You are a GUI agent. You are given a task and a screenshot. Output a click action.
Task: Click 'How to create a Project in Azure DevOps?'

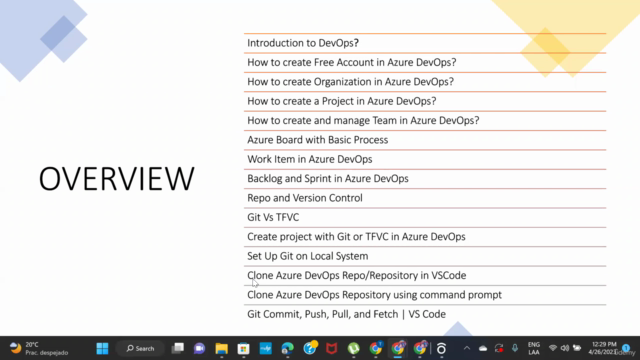pyautogui.click(x=342, y=101)
